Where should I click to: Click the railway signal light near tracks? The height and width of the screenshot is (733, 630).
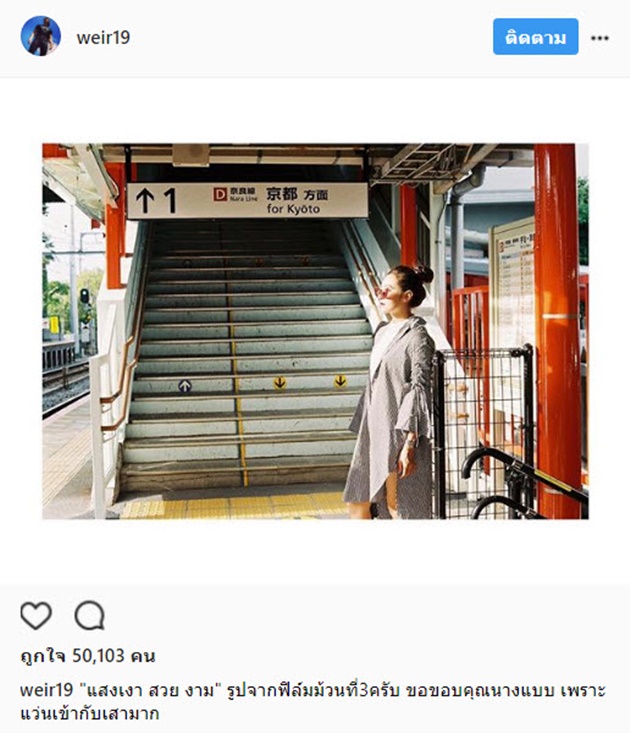coord(85,296)
